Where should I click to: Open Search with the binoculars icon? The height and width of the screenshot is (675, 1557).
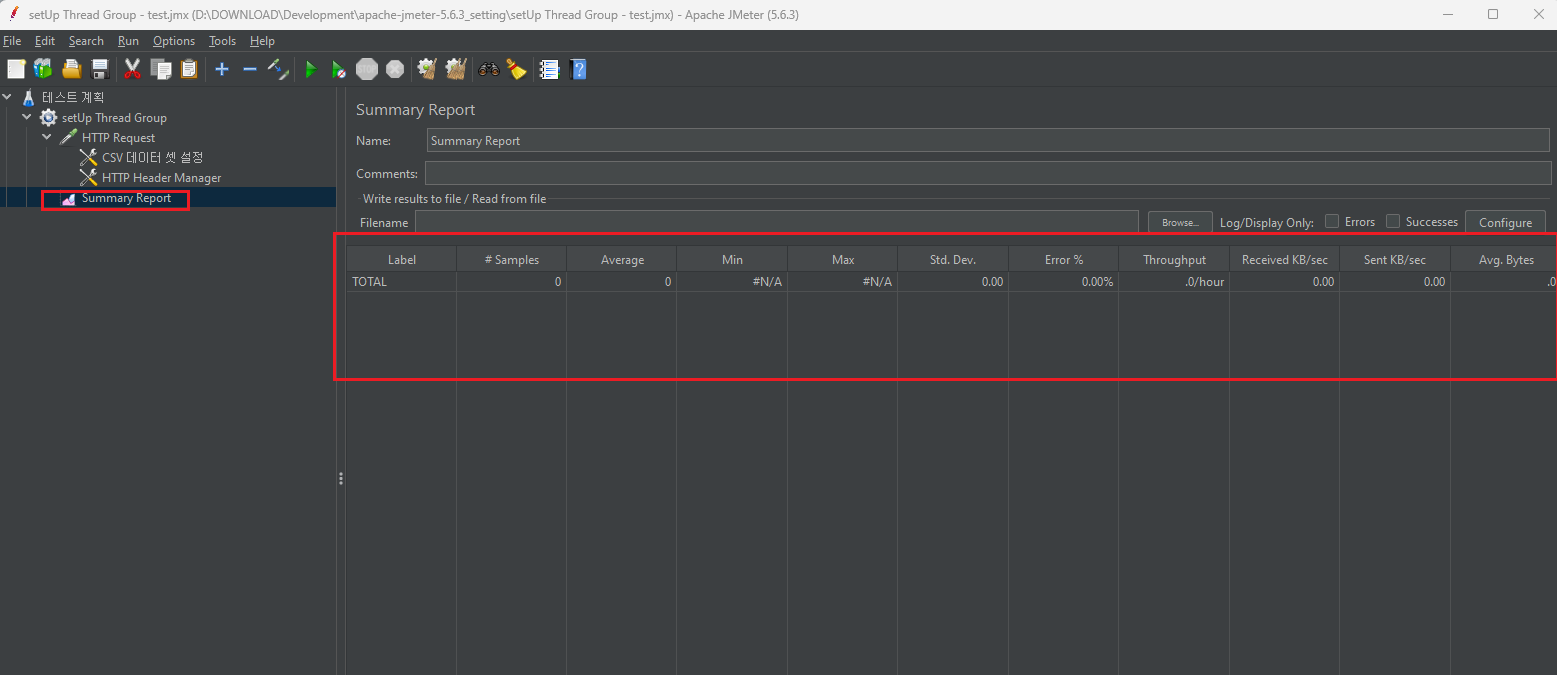click(x=489, y=69)
